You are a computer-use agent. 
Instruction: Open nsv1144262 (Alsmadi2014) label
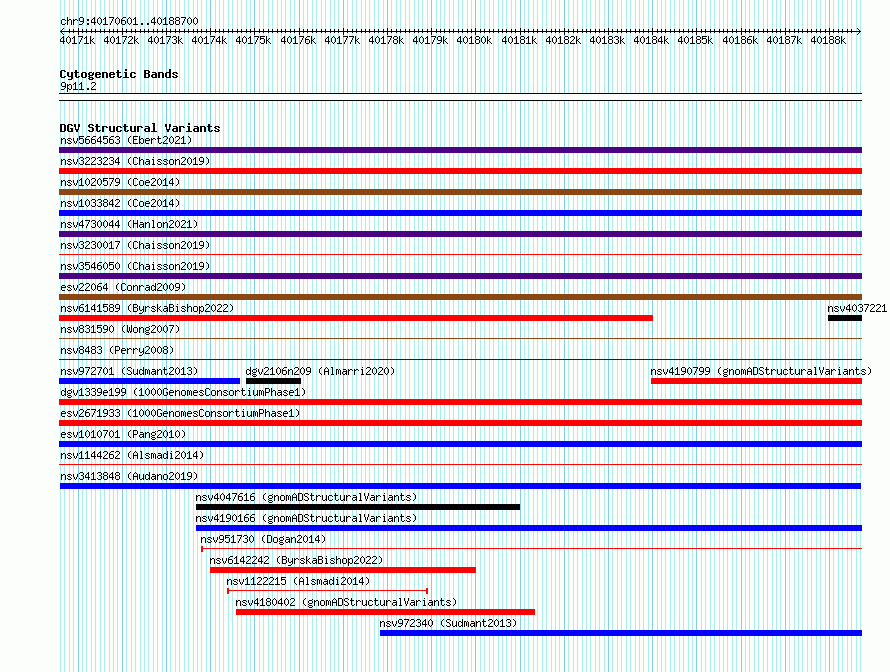[x=132, y=455]
